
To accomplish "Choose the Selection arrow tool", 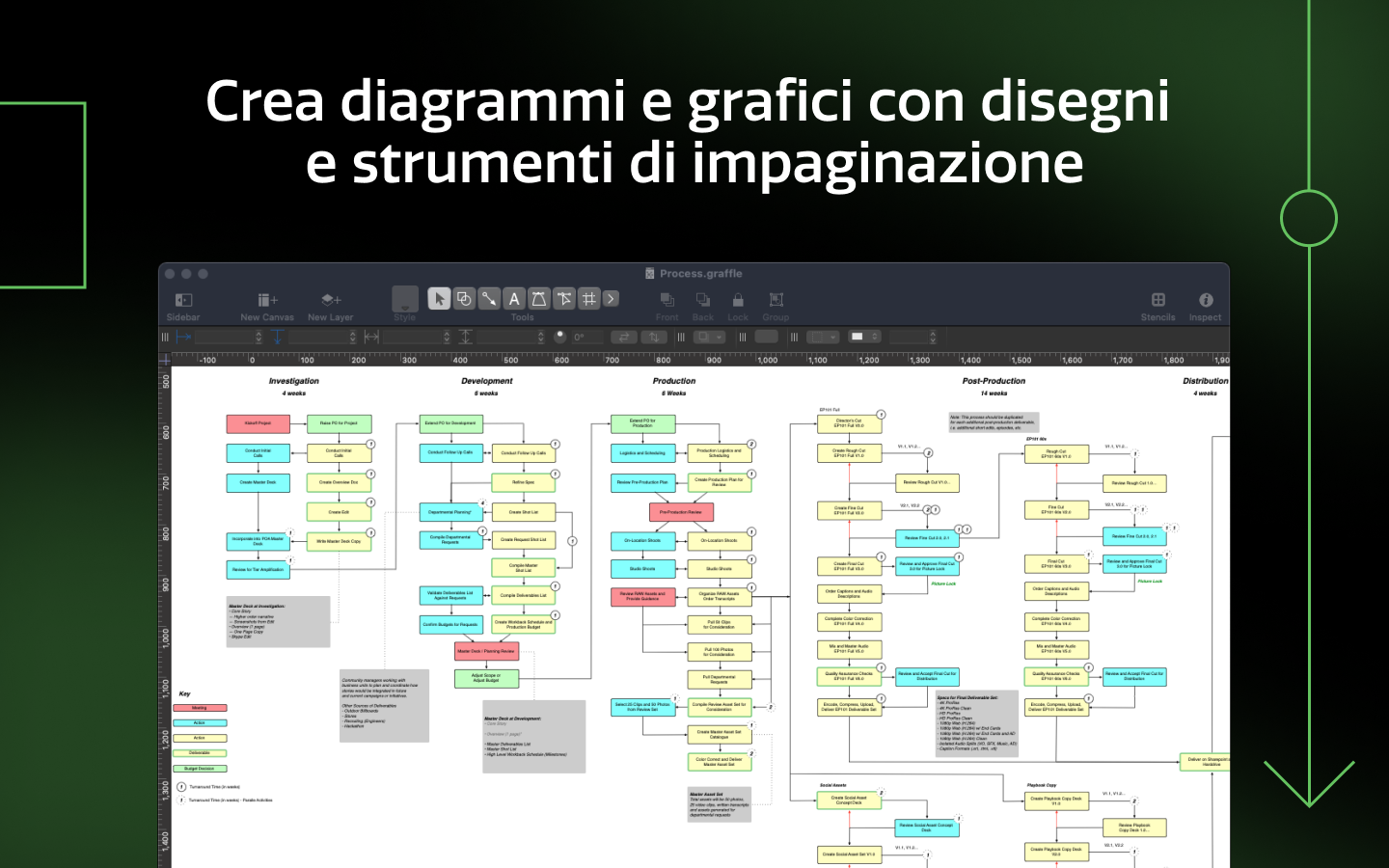I will pos(439,299).
